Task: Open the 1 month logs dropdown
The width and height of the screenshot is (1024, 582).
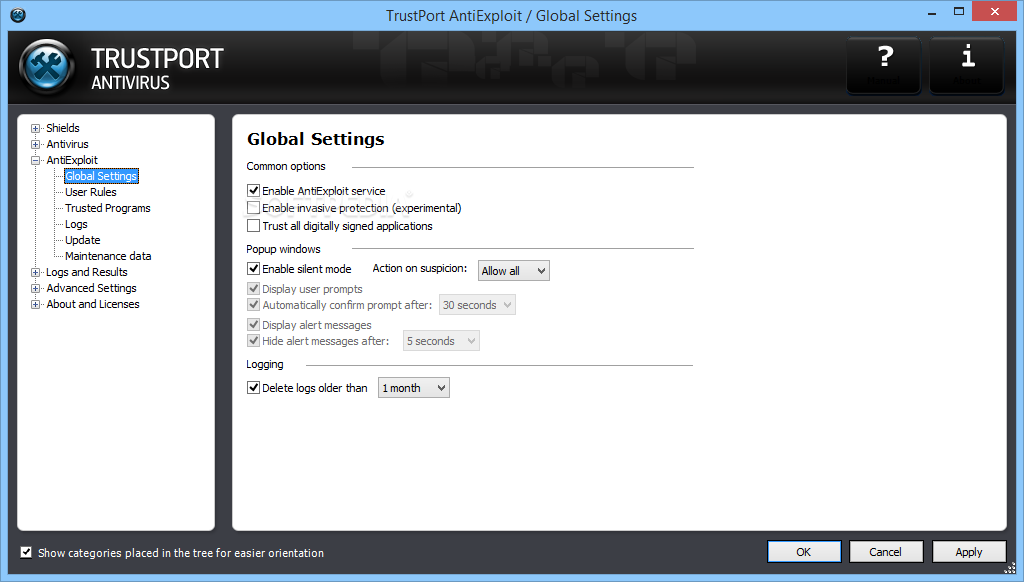Action: [413, 388]
